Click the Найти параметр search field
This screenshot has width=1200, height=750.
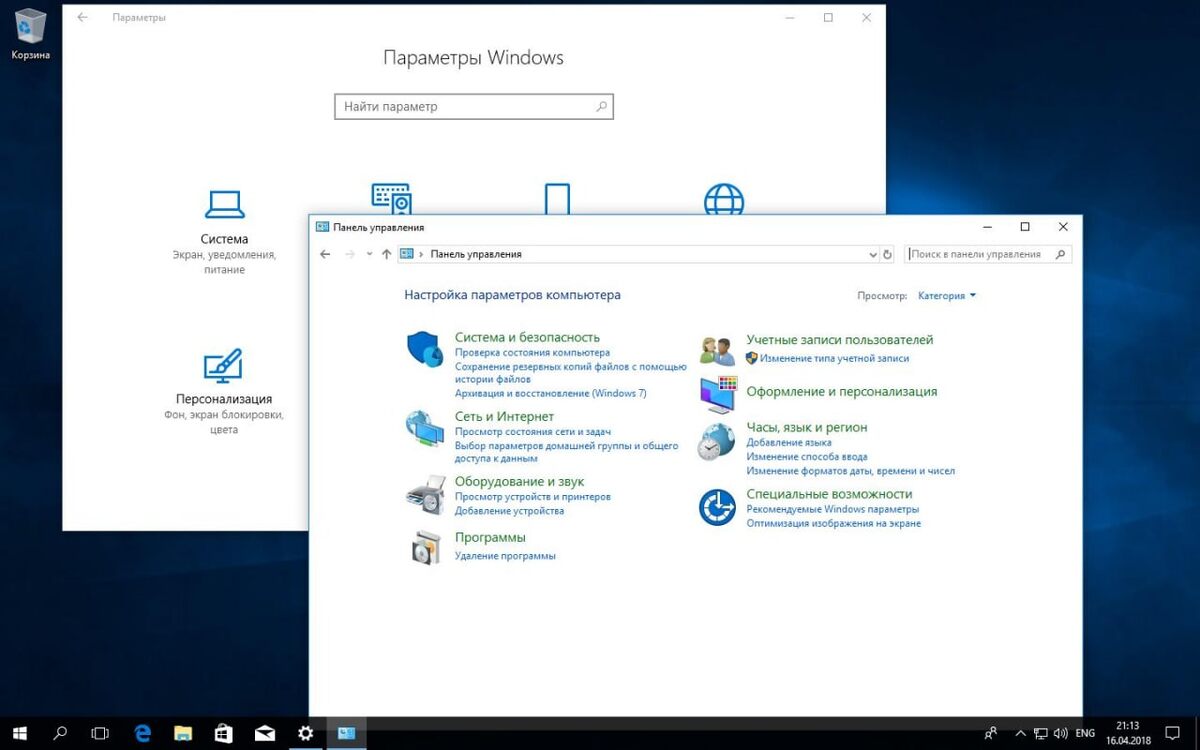click(x=474, y=106)
